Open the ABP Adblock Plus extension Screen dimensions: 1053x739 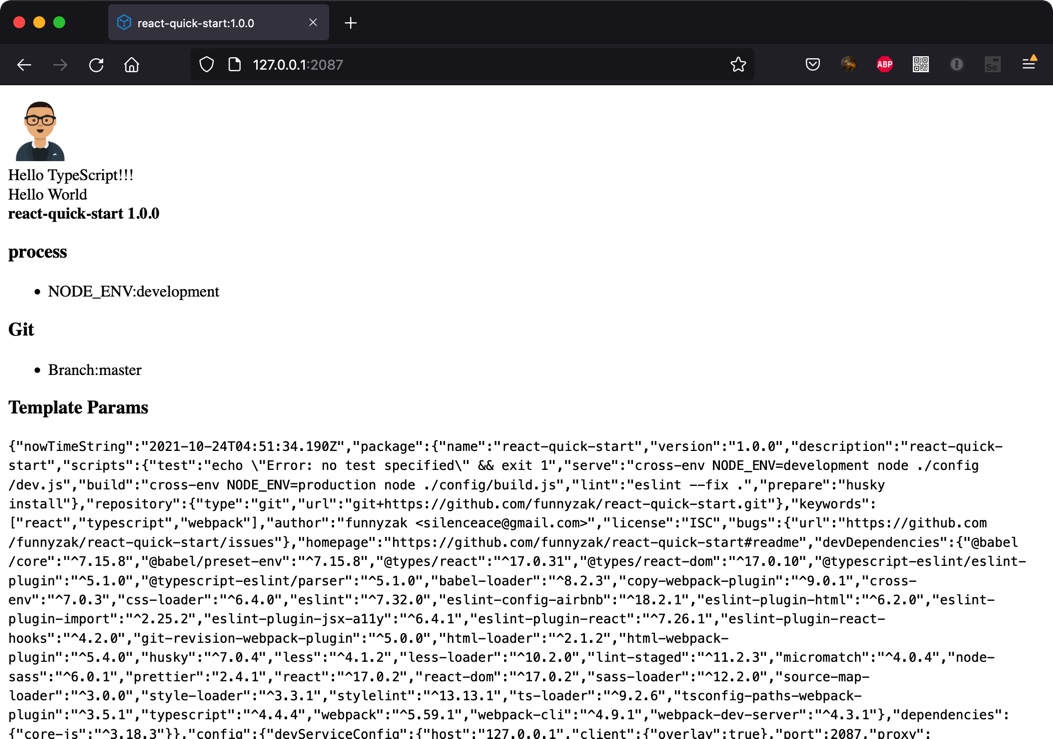point(884,64)
